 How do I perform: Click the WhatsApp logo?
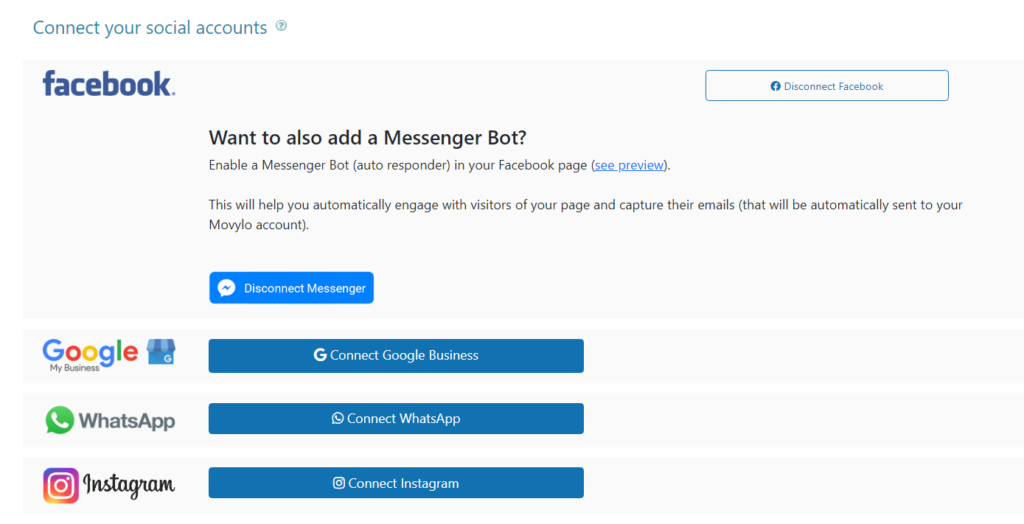110,420
